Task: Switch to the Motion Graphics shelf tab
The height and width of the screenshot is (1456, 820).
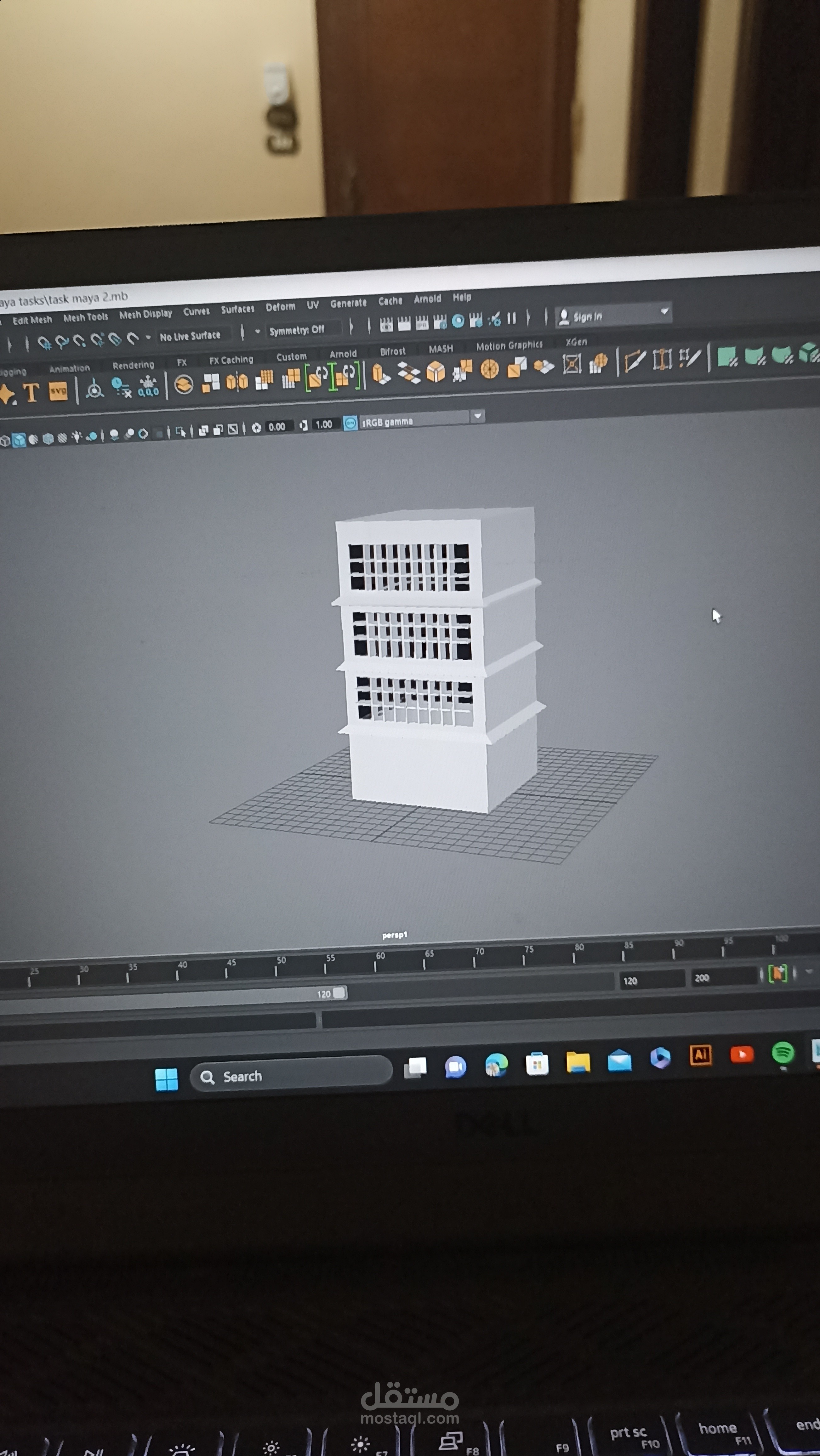Action: click(509, 345)
